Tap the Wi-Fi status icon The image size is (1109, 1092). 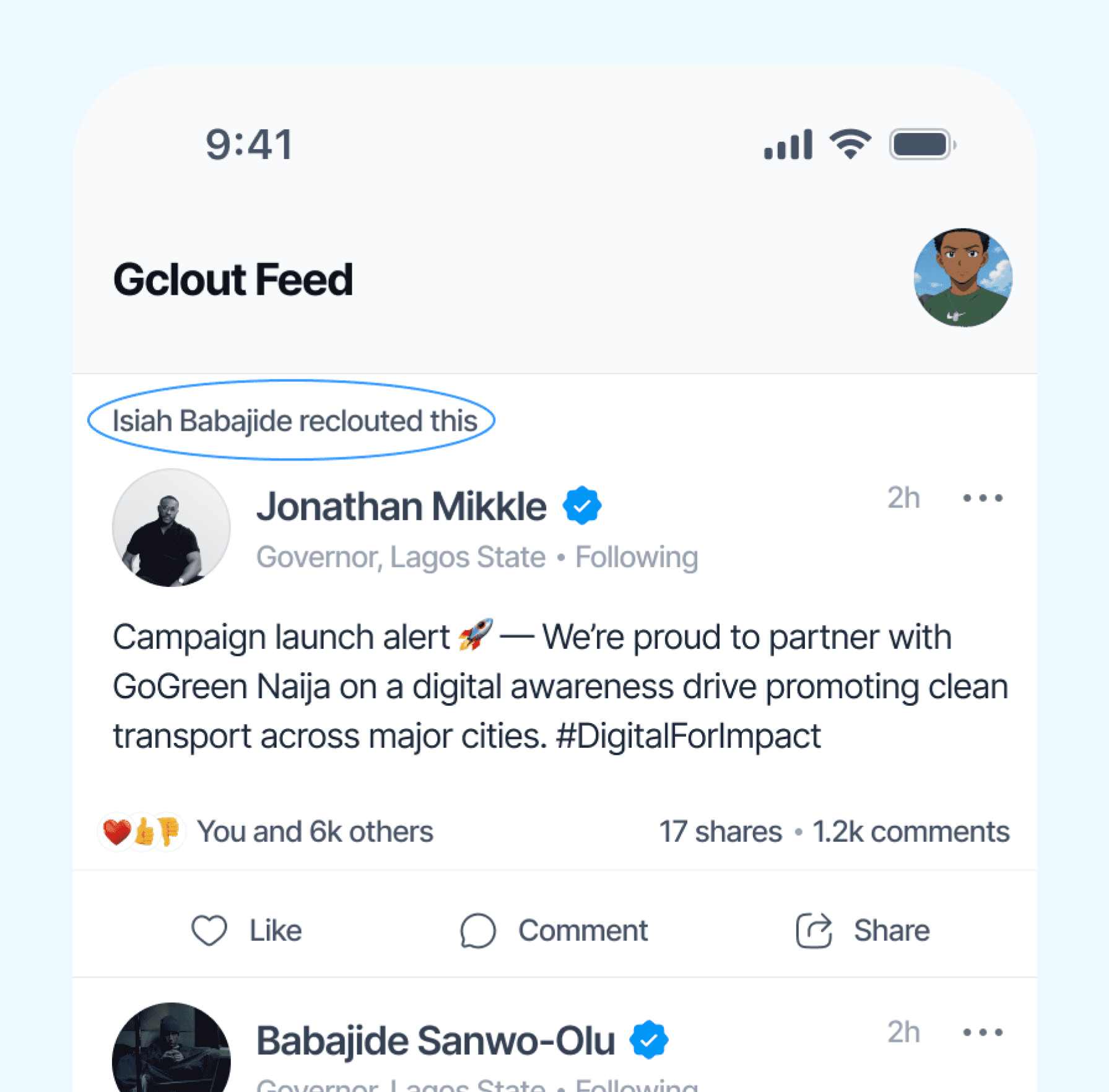pos(851,145)
